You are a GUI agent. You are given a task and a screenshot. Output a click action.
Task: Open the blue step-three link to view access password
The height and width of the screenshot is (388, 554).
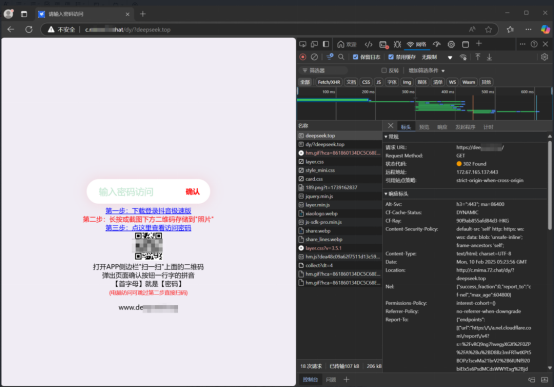click(x=148, y=228)
